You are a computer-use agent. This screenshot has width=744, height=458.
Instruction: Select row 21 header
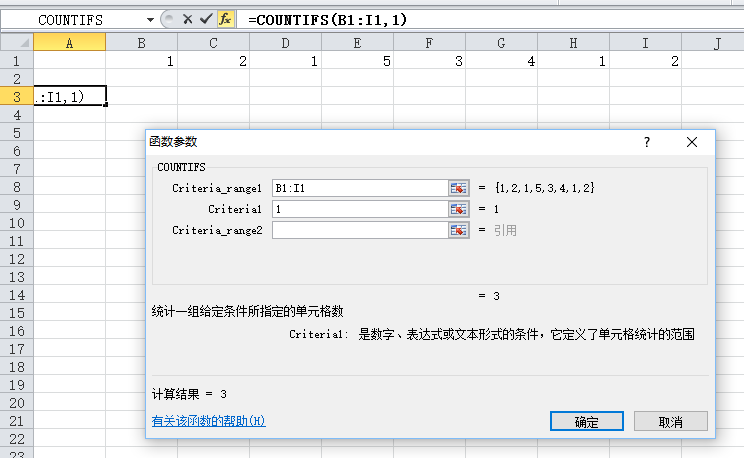pos(17,421)
